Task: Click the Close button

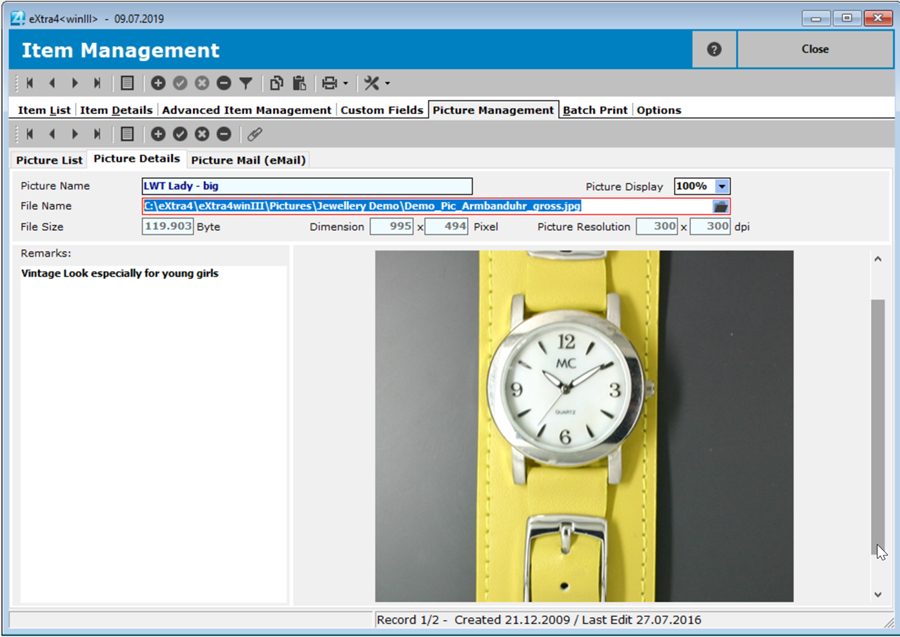Action: (814, 49)
